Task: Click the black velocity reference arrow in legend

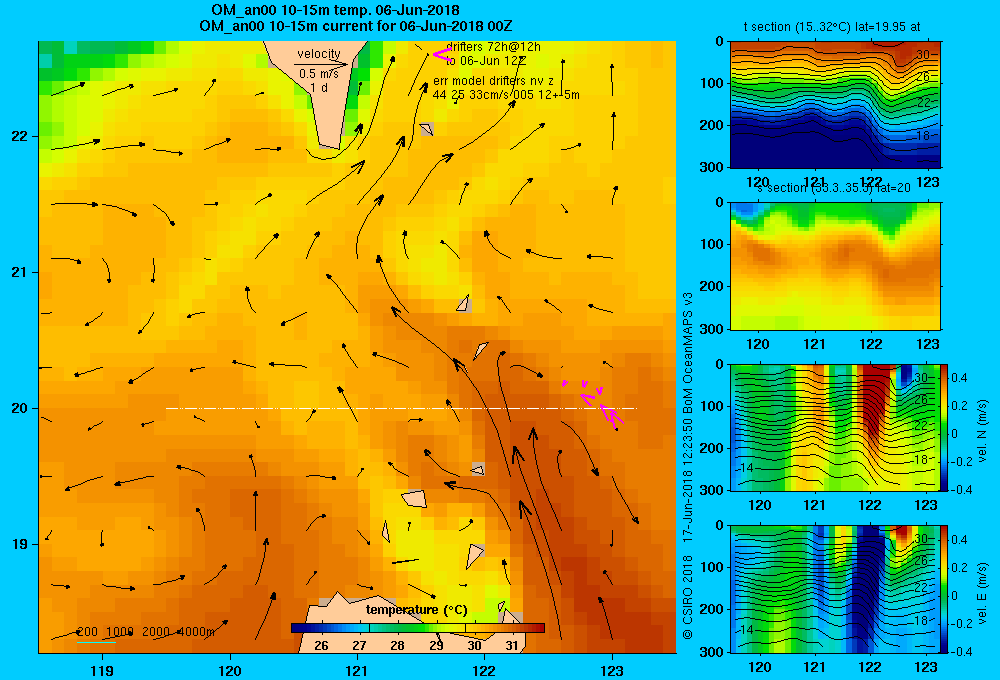Action: pos(321,64)
